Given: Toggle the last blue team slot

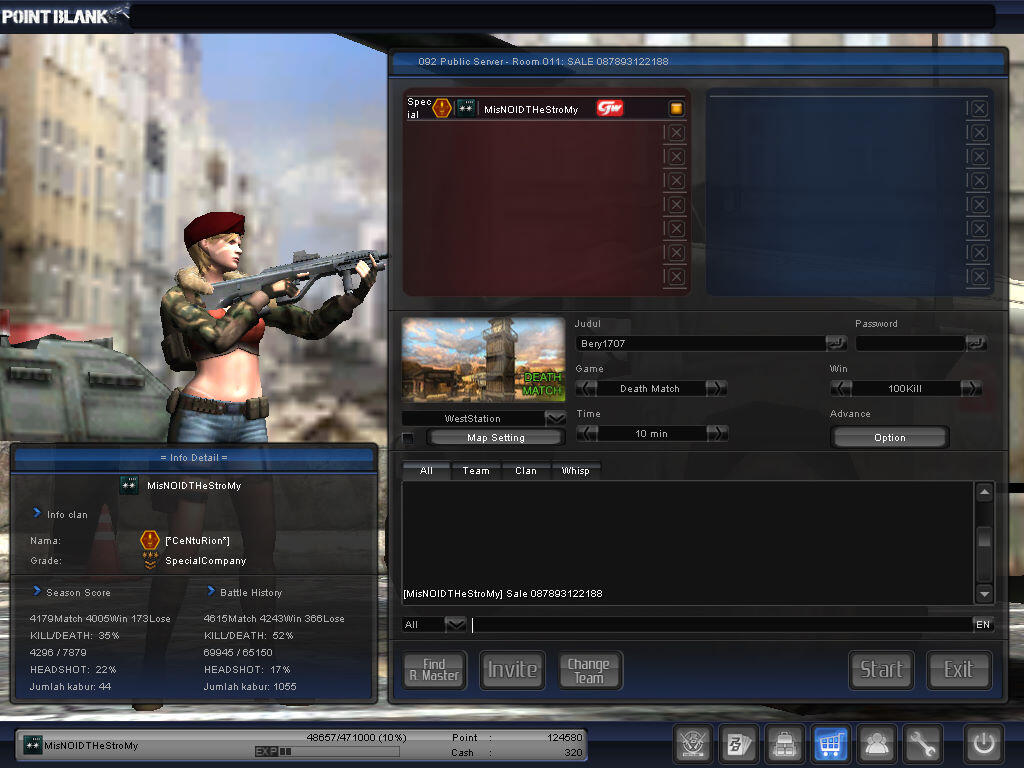Looking at the screenshot, I should coord(979,276).
